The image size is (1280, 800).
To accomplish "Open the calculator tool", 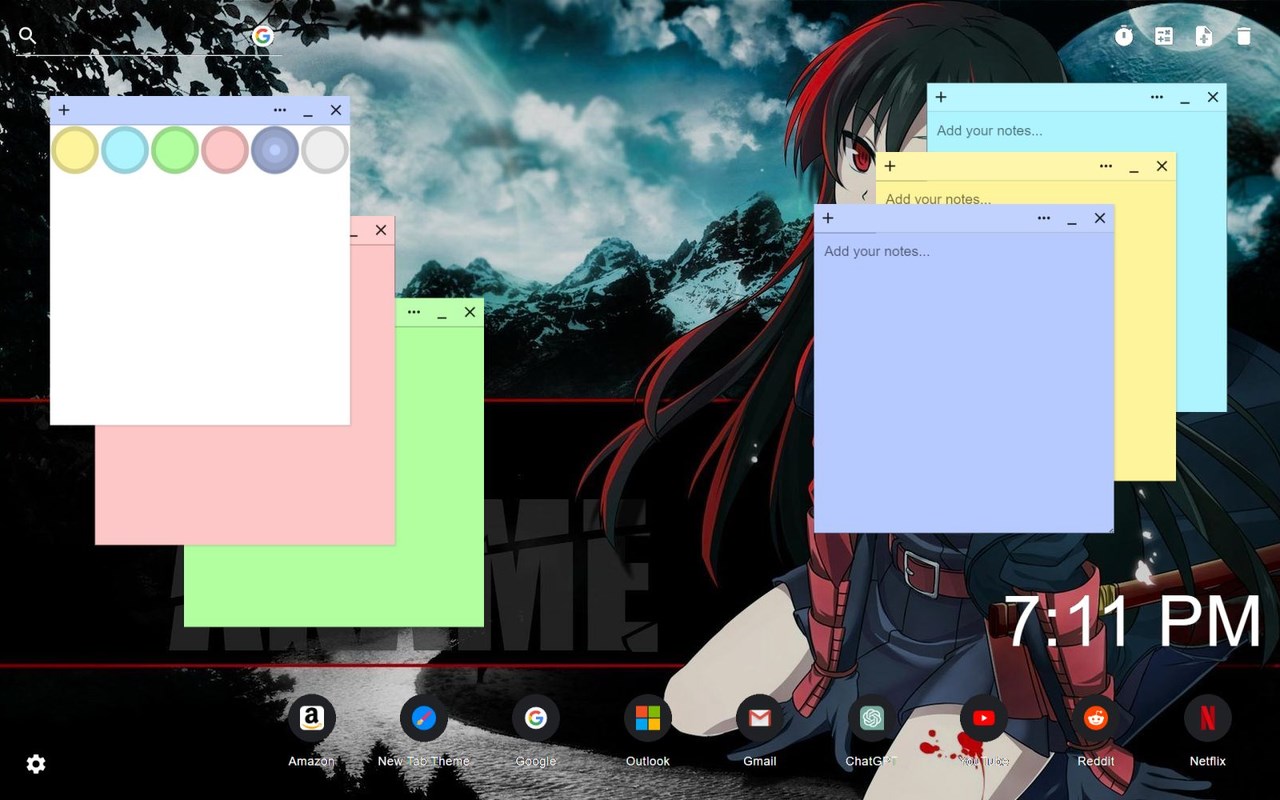I will click(1164, 36).
